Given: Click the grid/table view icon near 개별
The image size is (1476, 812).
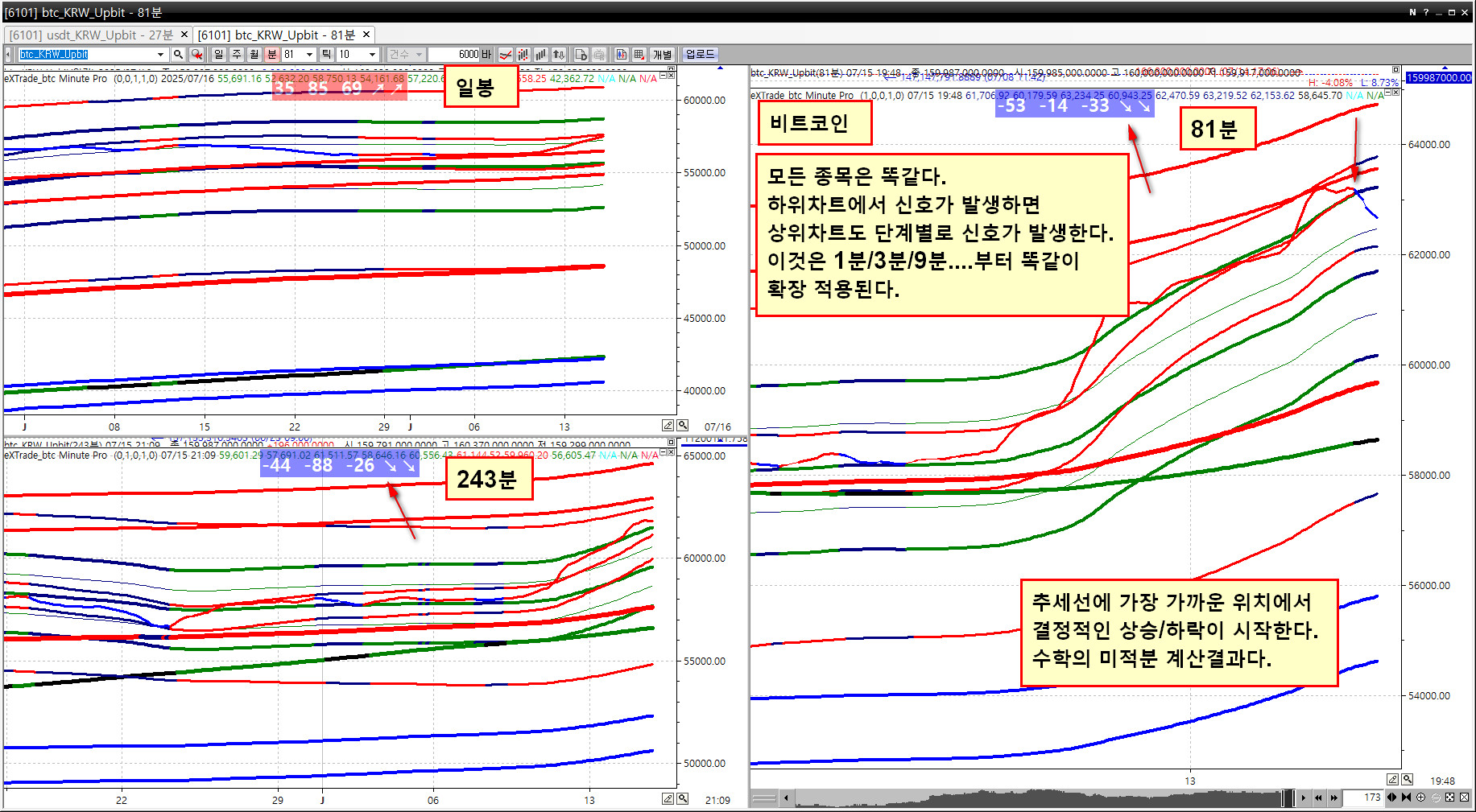Looking at the screenshot, I should pyautogui.click(x=638, y=54).
